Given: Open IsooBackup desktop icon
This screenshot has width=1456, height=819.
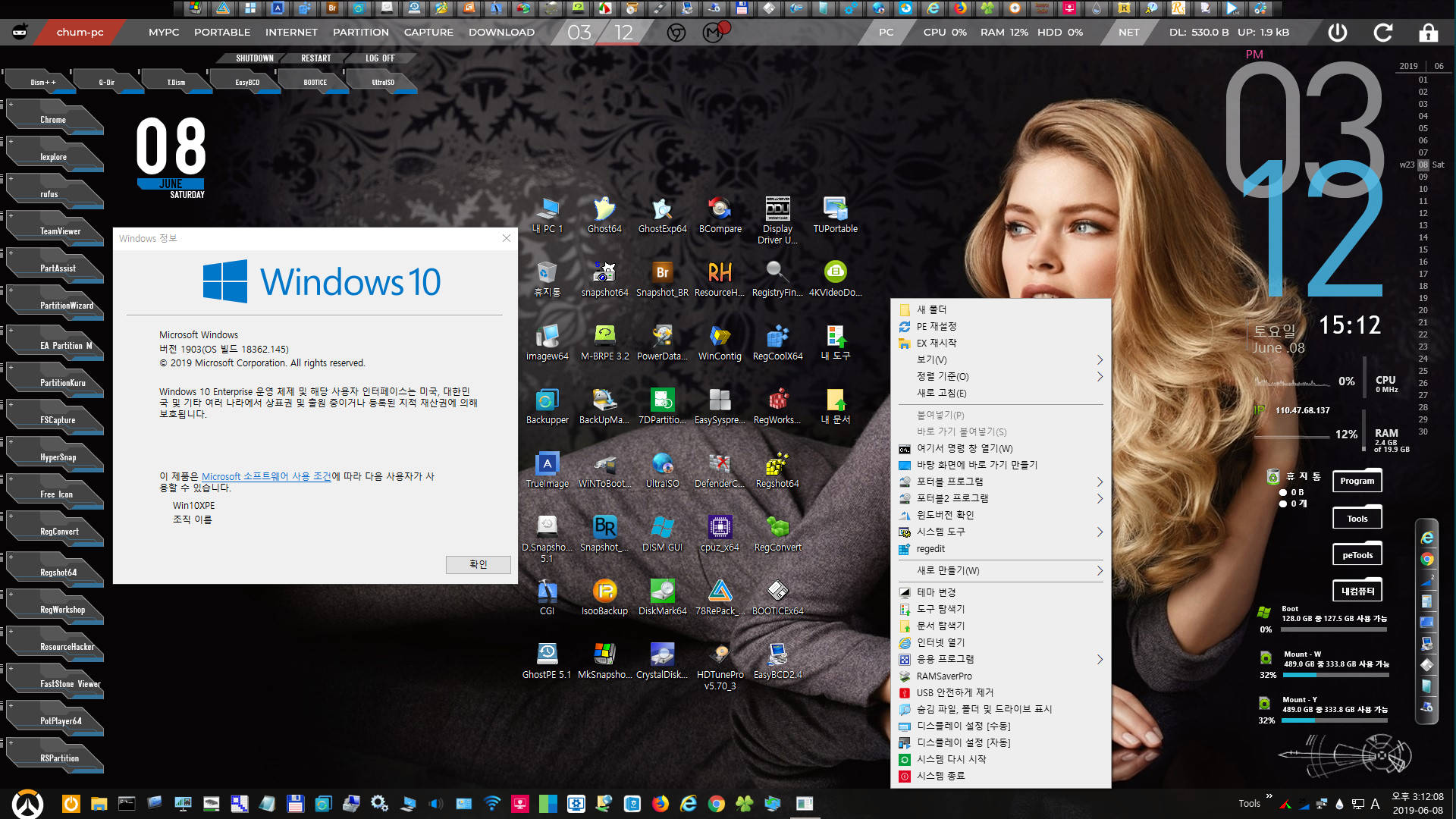Looking at the screenshot, I should pos(604,598).
